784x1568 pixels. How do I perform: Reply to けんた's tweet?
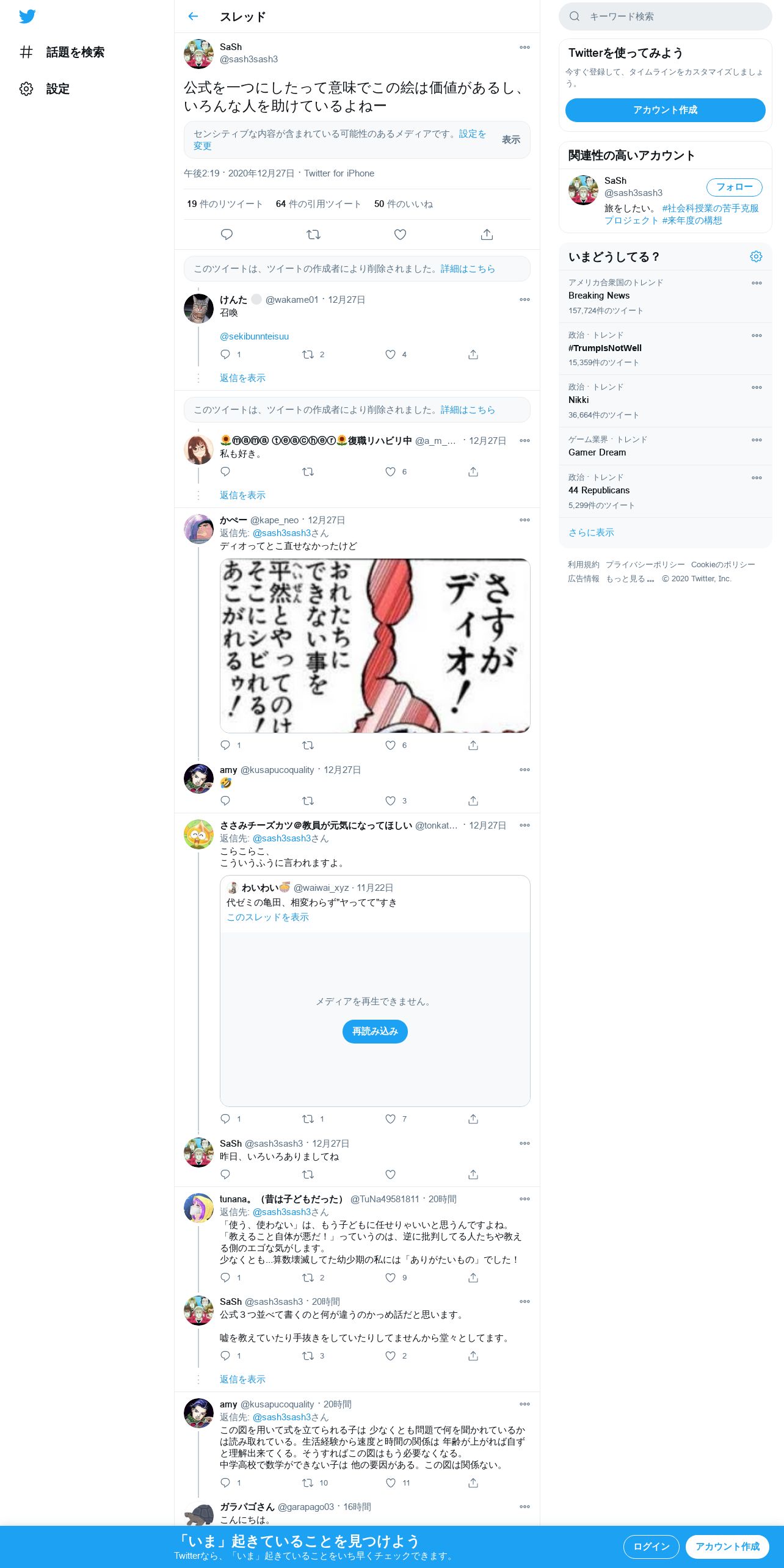click(225, 355)
